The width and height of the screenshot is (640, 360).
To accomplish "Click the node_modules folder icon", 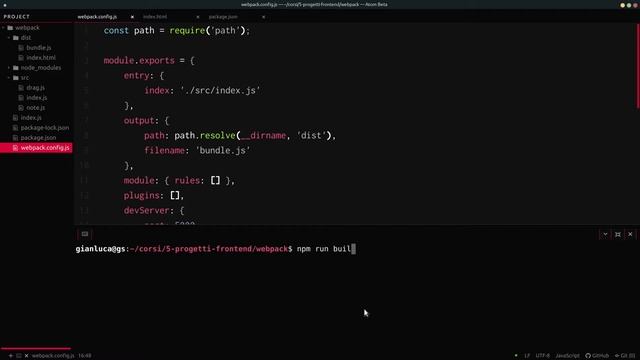I will [x=16, y=68].
